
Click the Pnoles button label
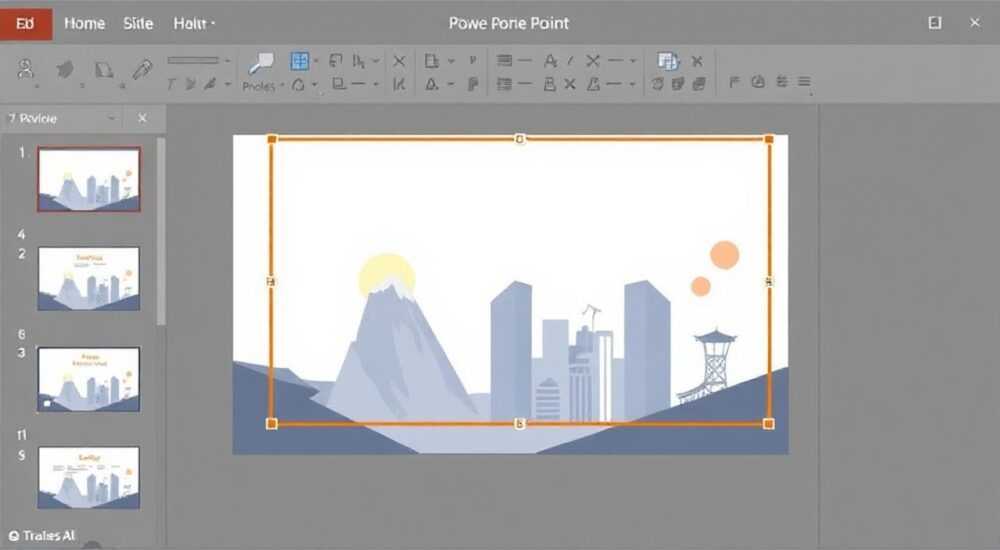click(x=258, y=86)
